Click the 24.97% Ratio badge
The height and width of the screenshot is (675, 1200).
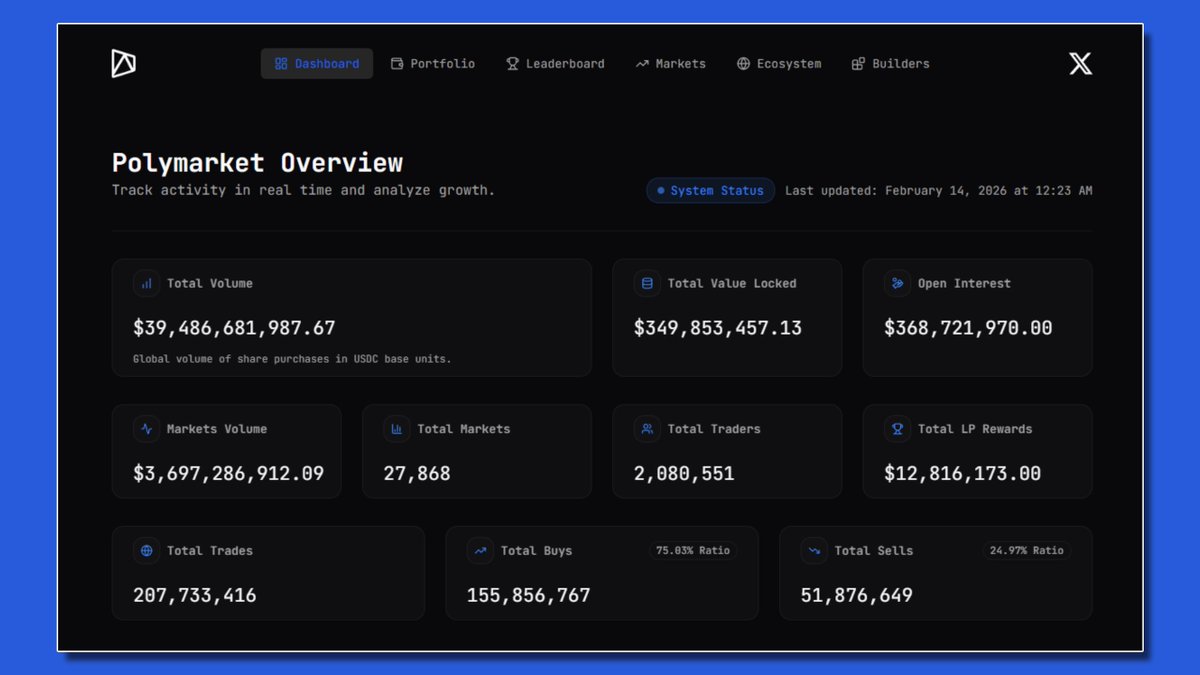coord(1027,550)
